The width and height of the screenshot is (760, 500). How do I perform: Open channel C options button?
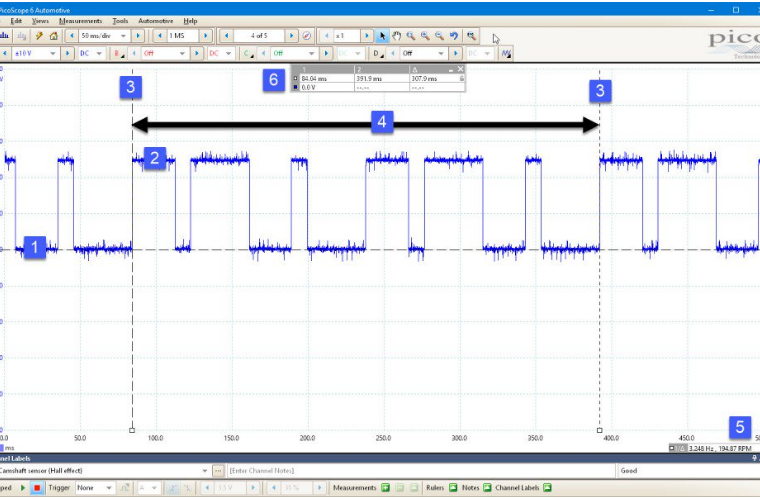coord(248,53)
